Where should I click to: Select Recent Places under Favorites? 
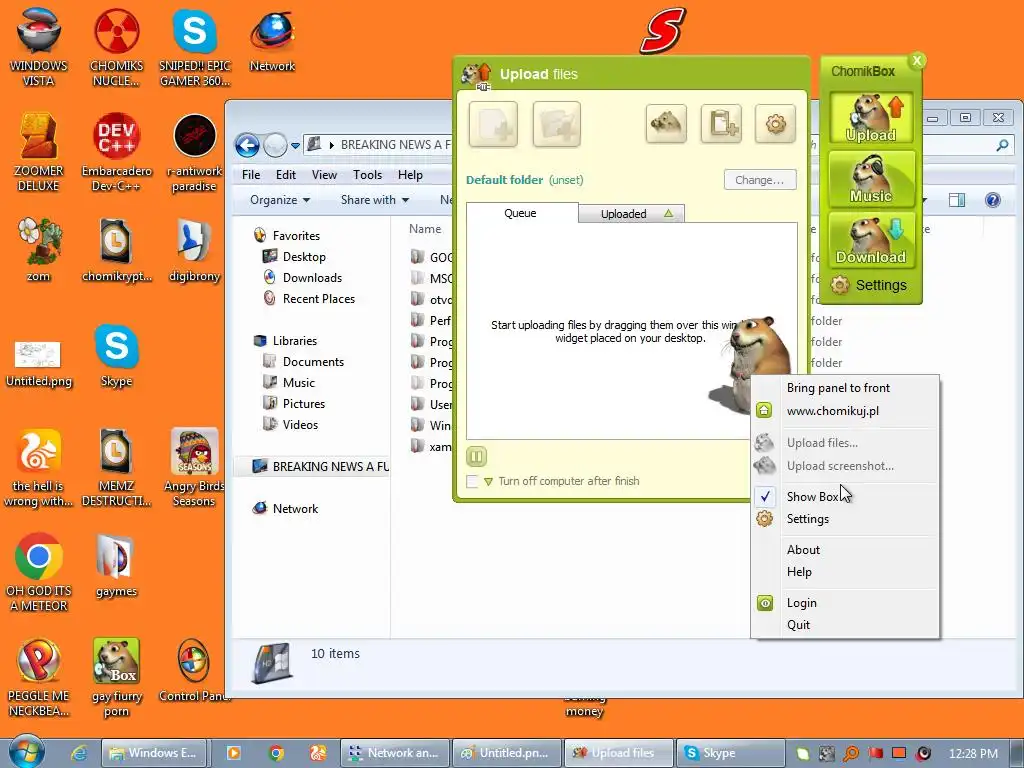point(319,298)
